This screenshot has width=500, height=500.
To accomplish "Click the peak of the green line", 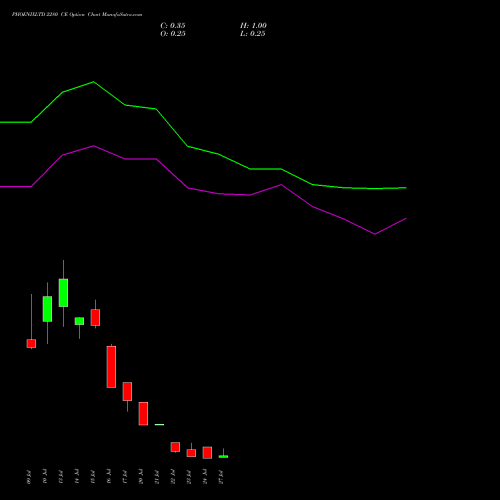I will pyautogui.click(x=93, y=82).
